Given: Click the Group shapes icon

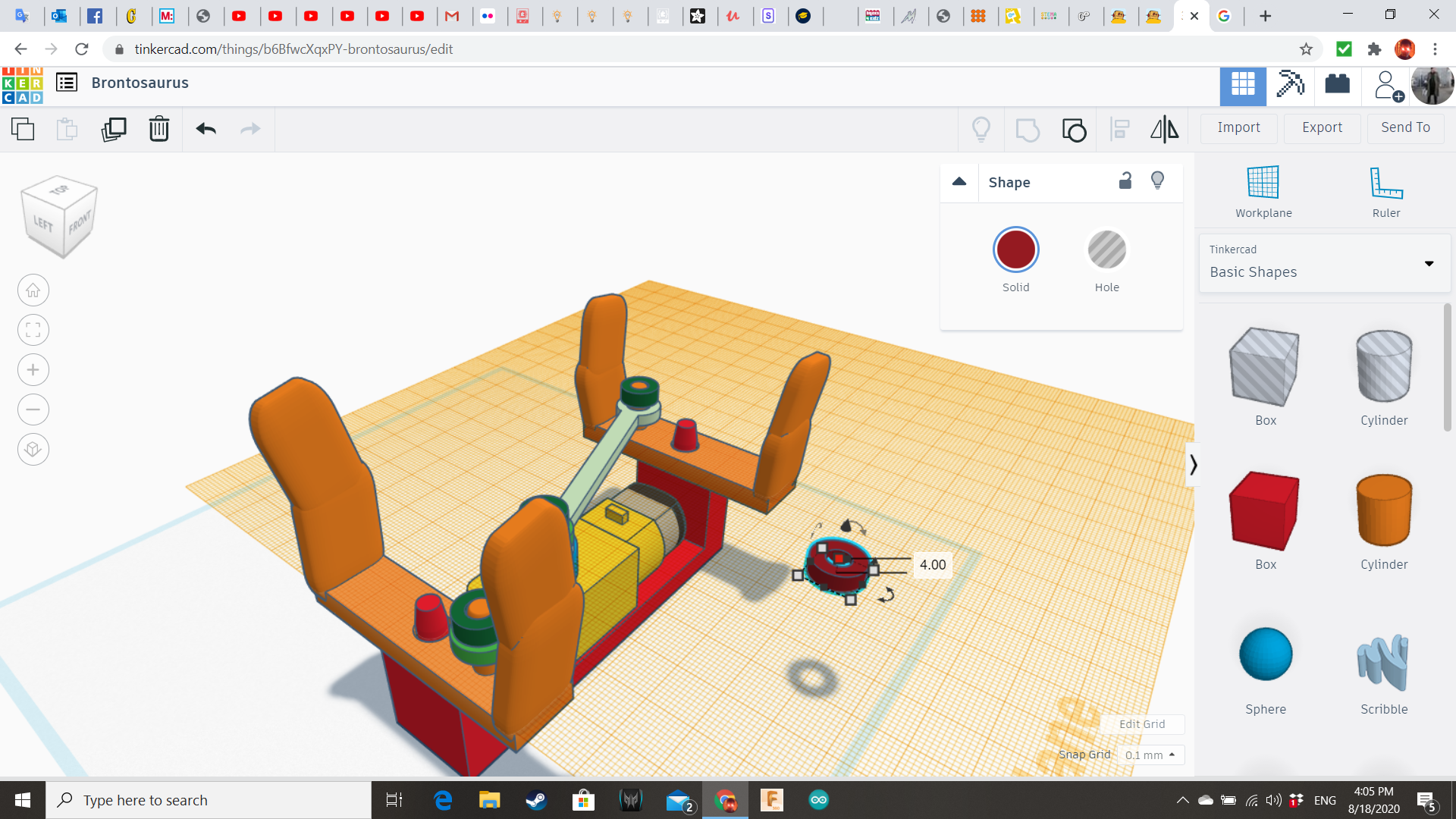Looking at the screenshot, I should (1028, 130).
